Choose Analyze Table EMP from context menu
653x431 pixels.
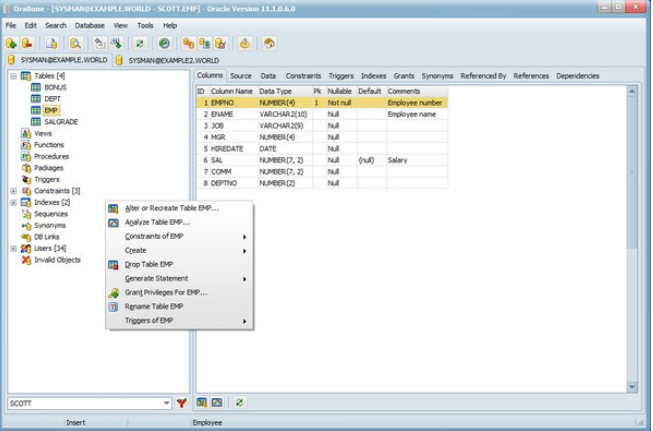click(179, 222)
